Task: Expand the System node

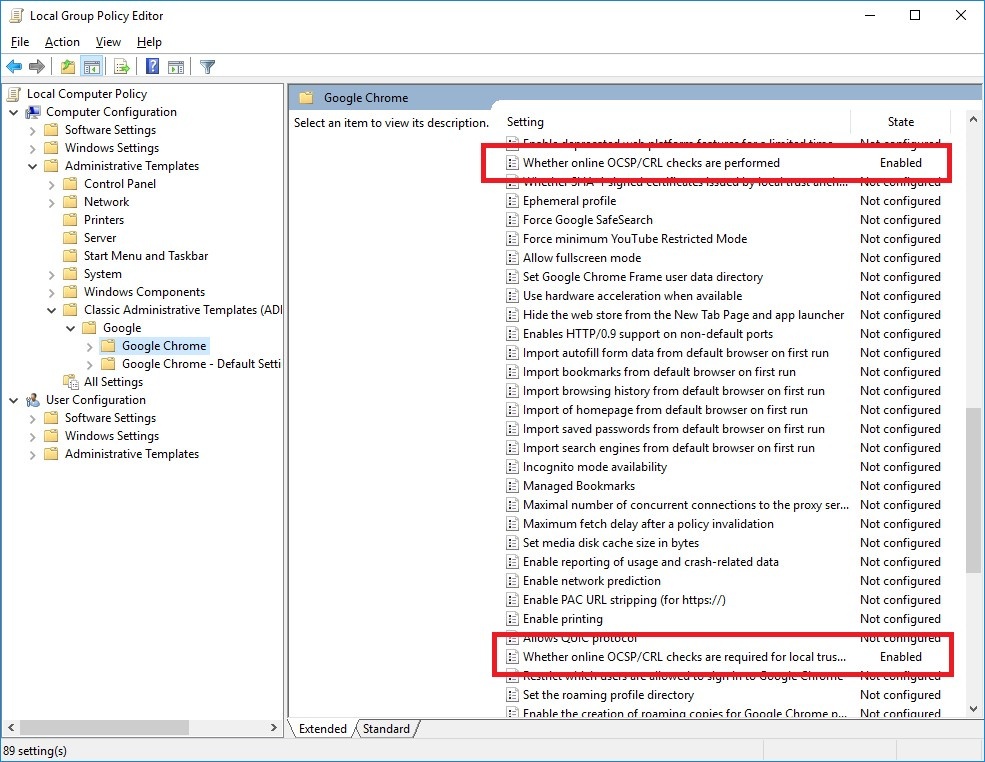Action: point(52,275)
